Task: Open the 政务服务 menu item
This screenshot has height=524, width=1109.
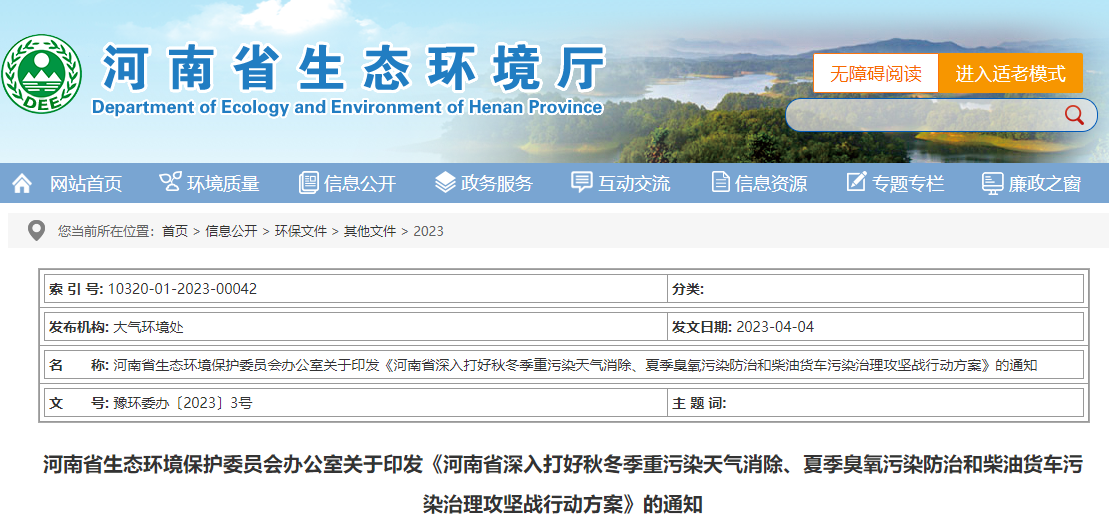Action: [x=497, y=184]
